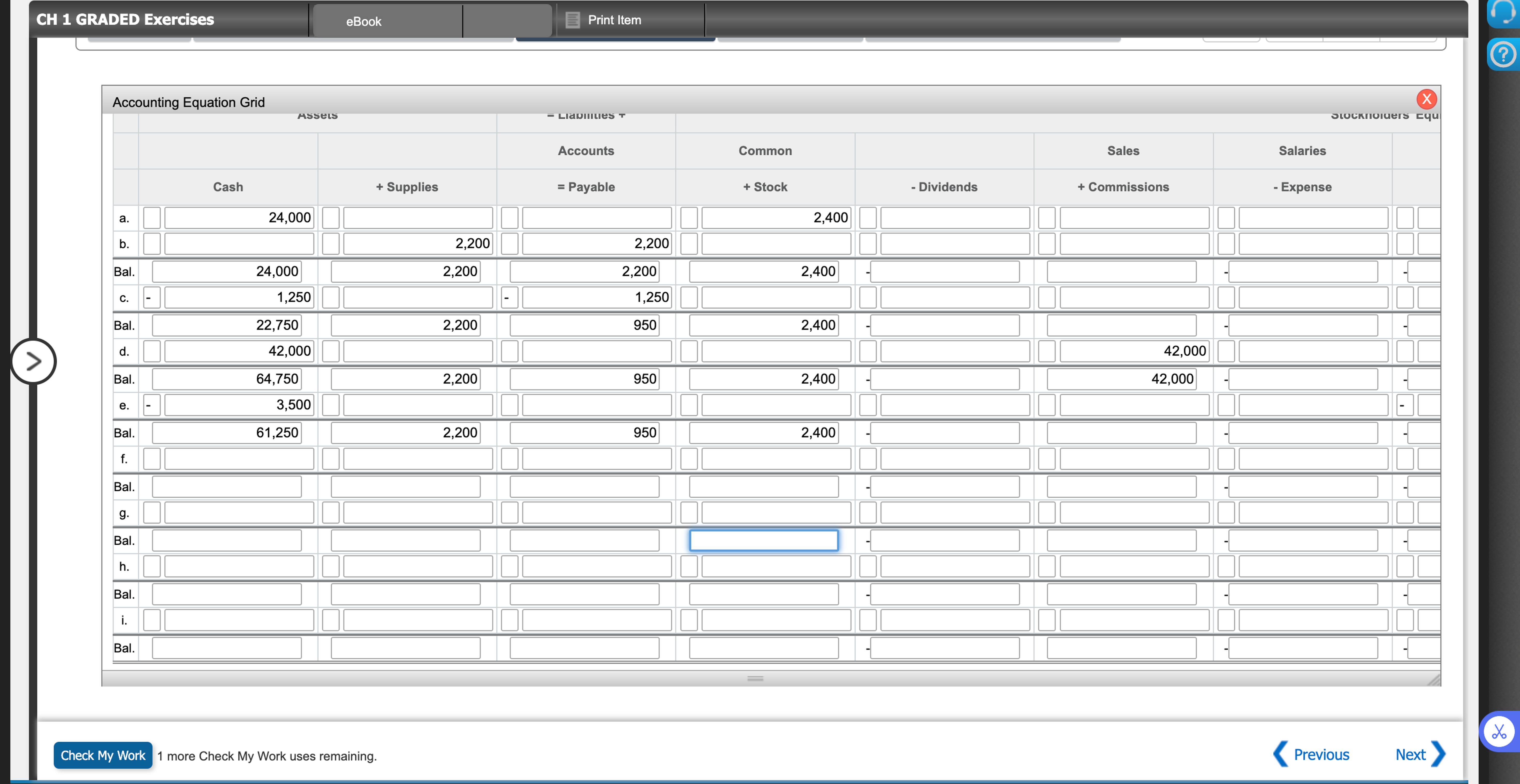Close the Accounting Equation Grid panel
The height and width of the screenshot is (784, 1520).
[1426, 99]
